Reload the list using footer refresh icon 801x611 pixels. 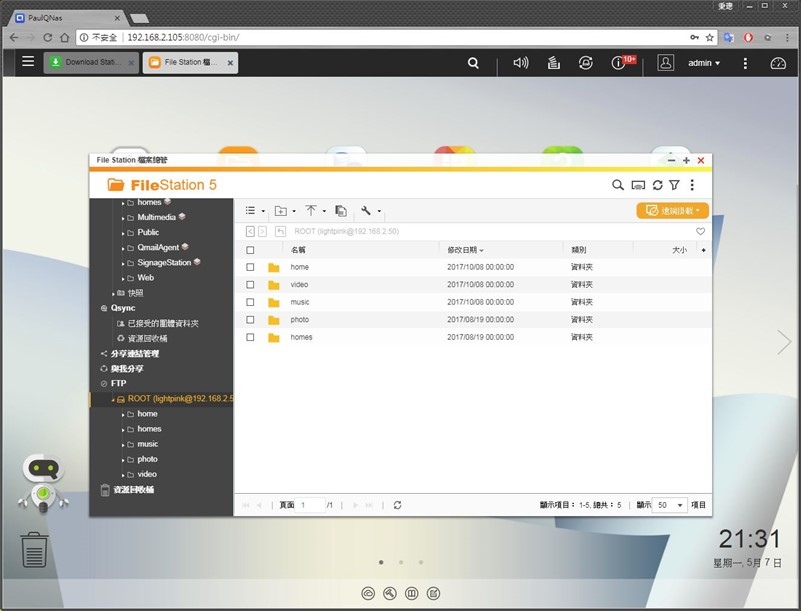[x=397, y=505]
